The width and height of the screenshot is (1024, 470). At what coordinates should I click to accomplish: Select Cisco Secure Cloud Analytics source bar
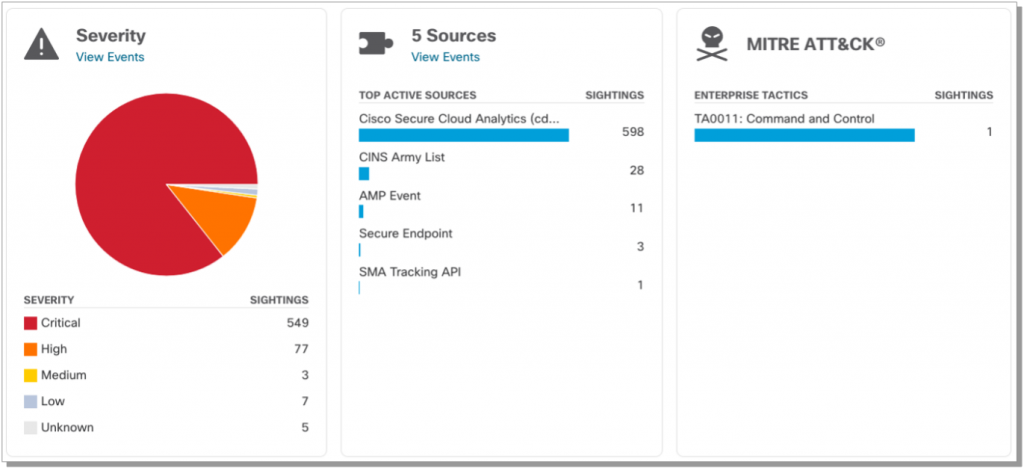464,135
